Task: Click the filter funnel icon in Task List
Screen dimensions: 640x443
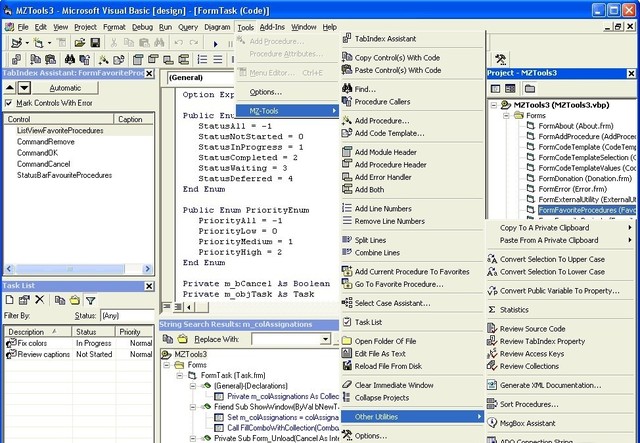Action: [90, 301]
